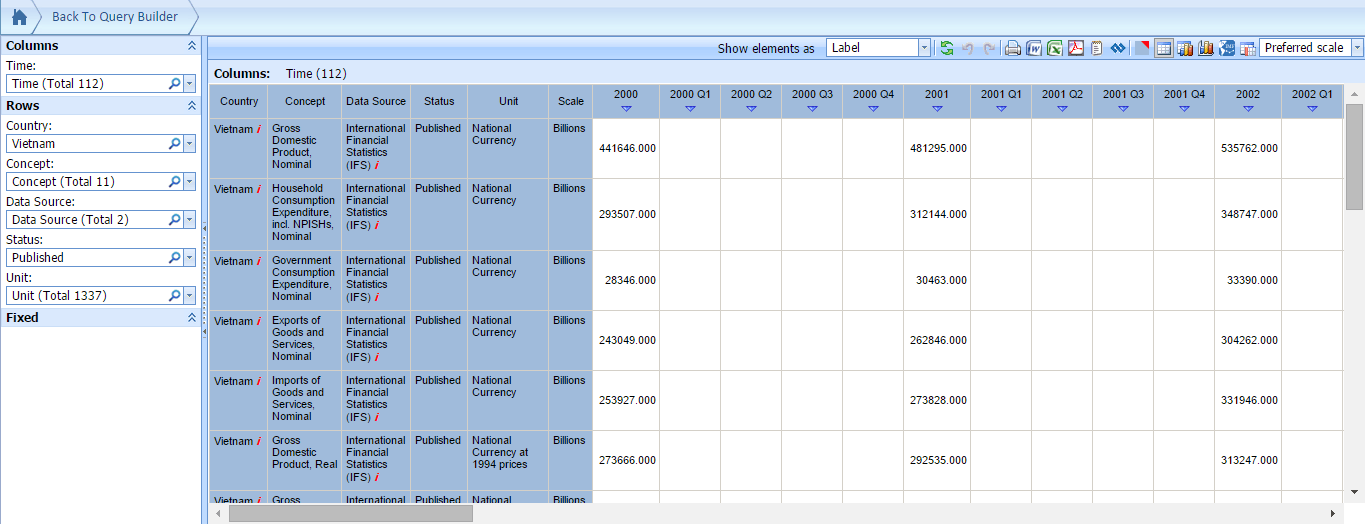The height and width of the screenshot is (524, 1365).
Task: Go Back To Query Builder
Action: [x=114, y=17]
